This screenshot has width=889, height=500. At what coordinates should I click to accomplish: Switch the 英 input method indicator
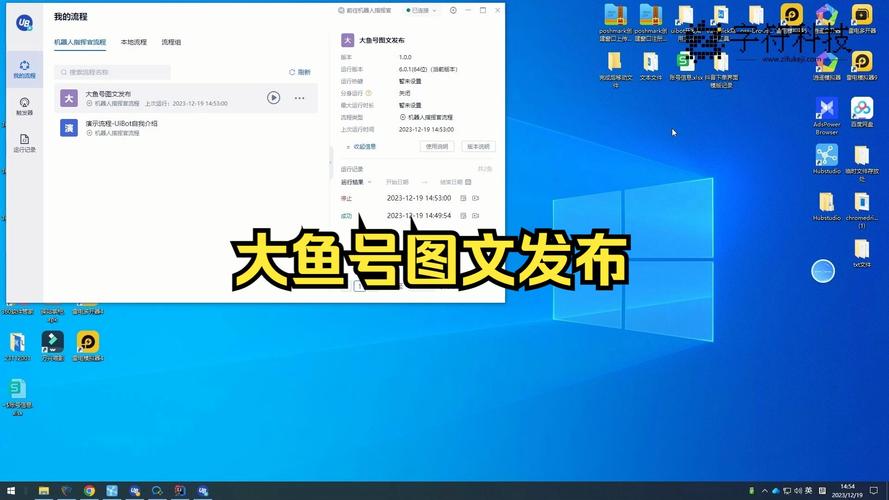pyautogui.click(x=808, y=491)
